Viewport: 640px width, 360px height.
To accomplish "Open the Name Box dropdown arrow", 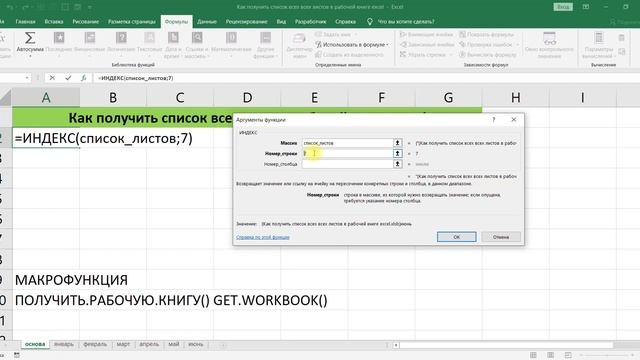I will click(x=27, y=78).
